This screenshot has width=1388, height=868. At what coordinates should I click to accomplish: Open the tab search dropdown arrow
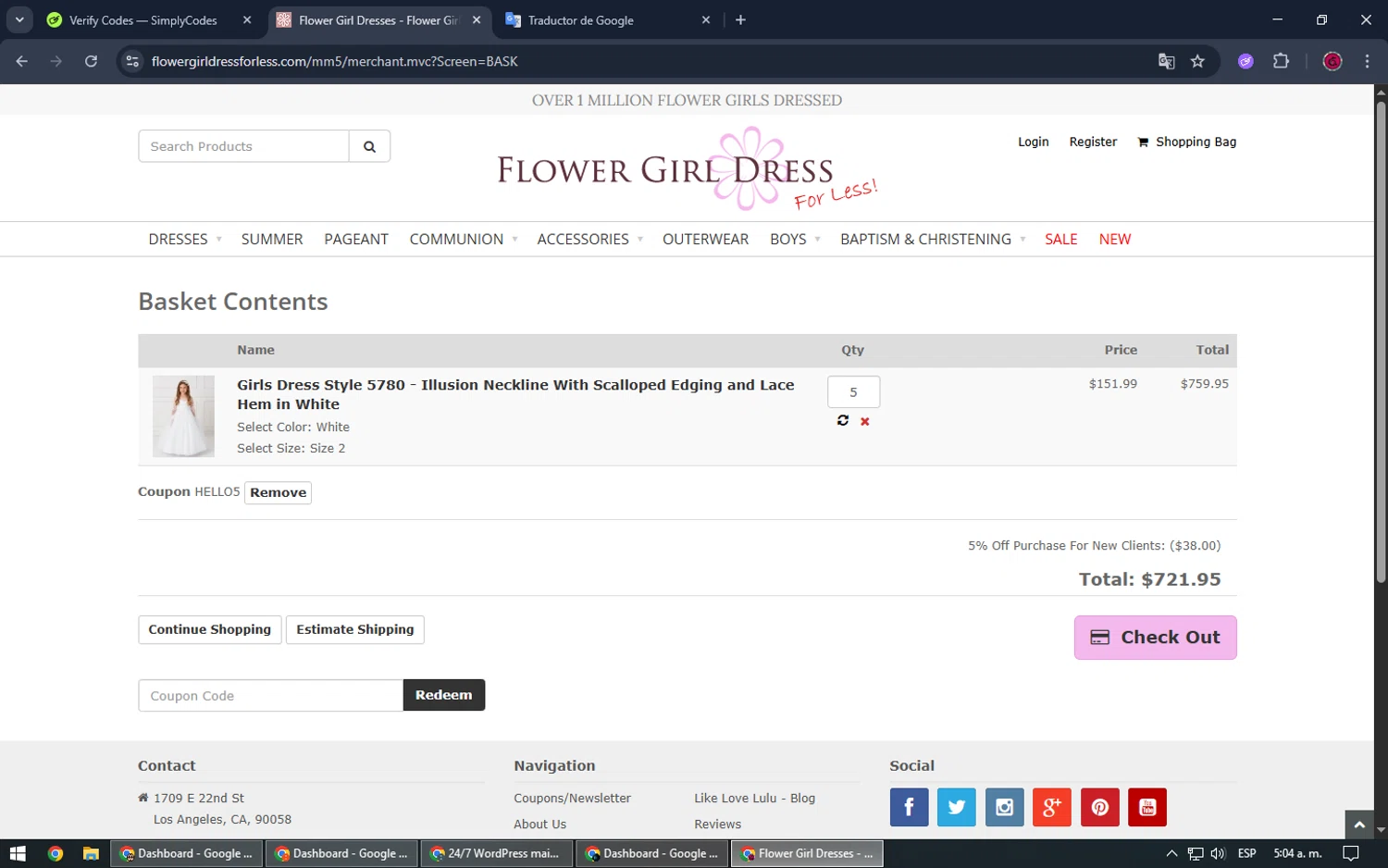[x=19, y=19]
